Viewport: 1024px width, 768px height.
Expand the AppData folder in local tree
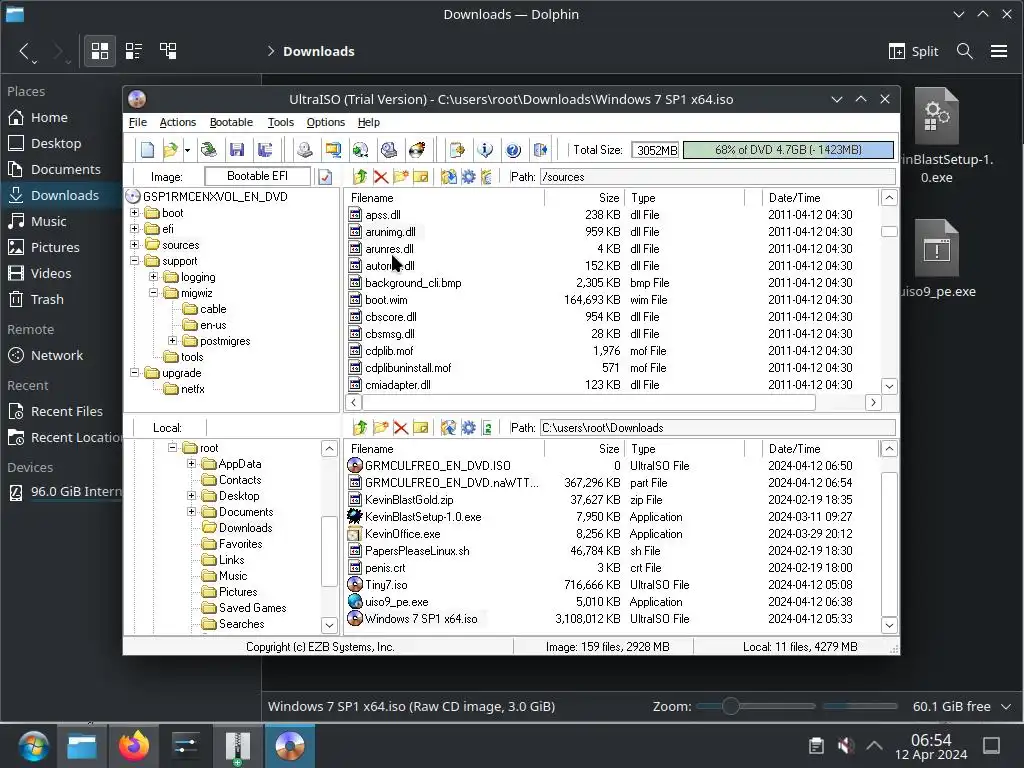[191, 464]
